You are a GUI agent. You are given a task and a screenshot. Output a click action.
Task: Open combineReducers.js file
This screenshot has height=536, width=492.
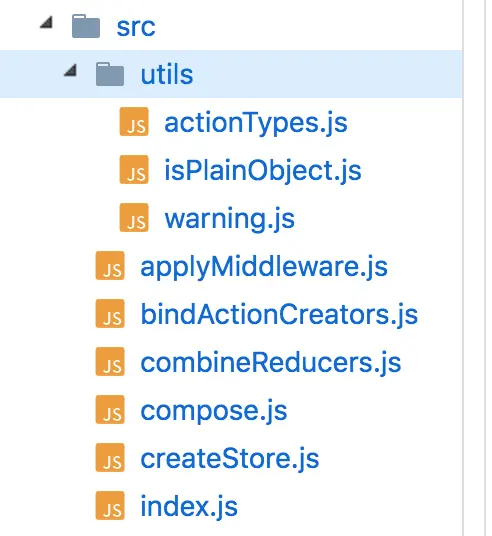pos(270,363)
